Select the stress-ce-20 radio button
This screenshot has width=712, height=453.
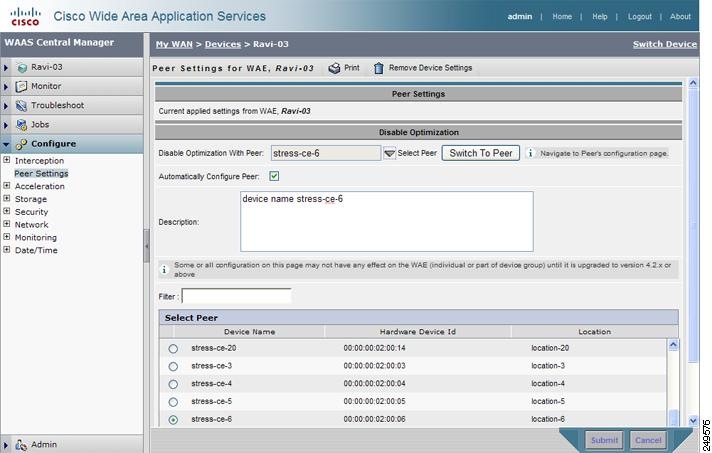[x=173, y=349]
